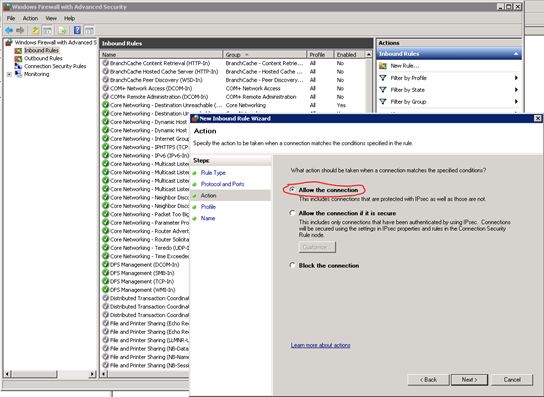Click the Cancel button

[512, 380]
